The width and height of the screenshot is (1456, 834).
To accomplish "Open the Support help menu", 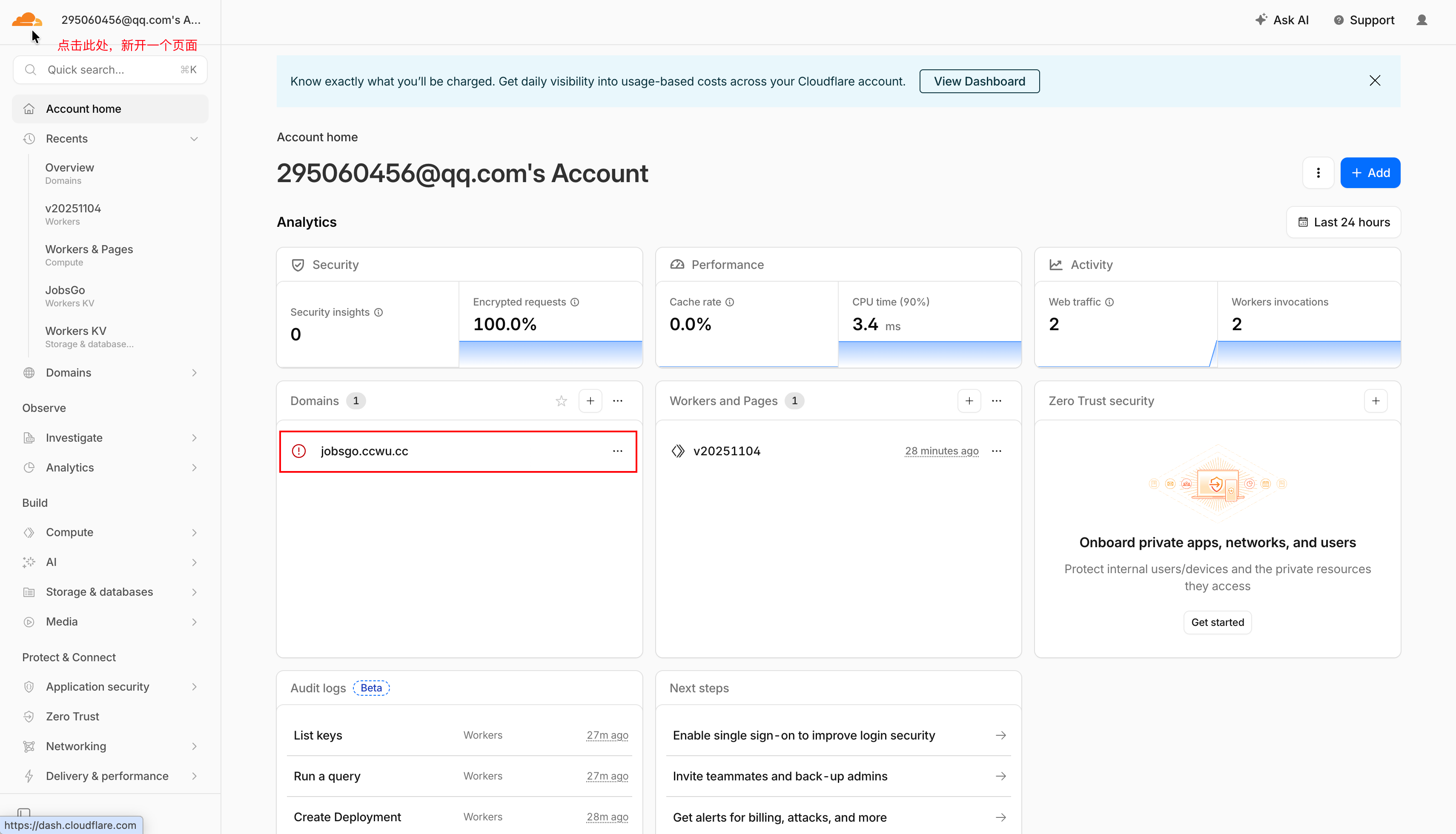I will 1364,20.
